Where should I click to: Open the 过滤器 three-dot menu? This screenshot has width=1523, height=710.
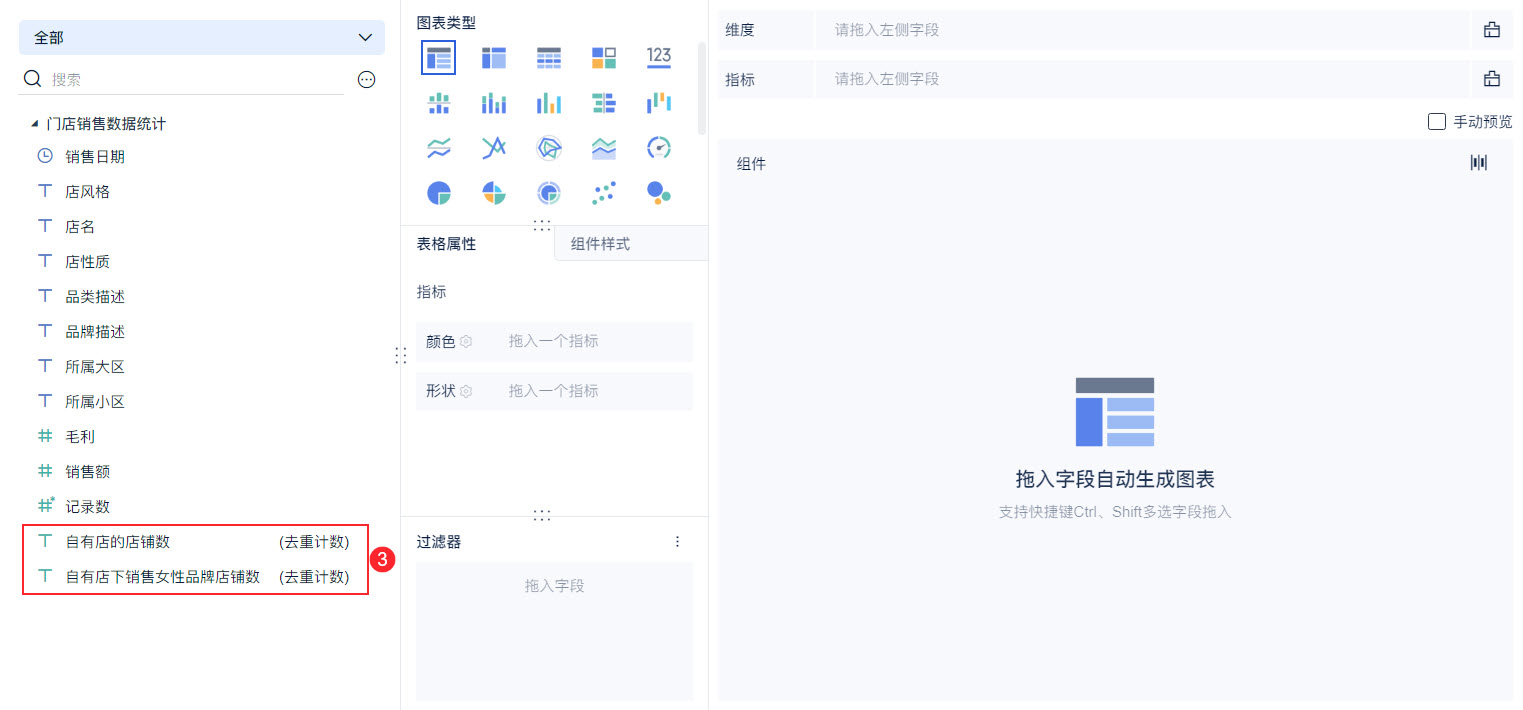677,542
